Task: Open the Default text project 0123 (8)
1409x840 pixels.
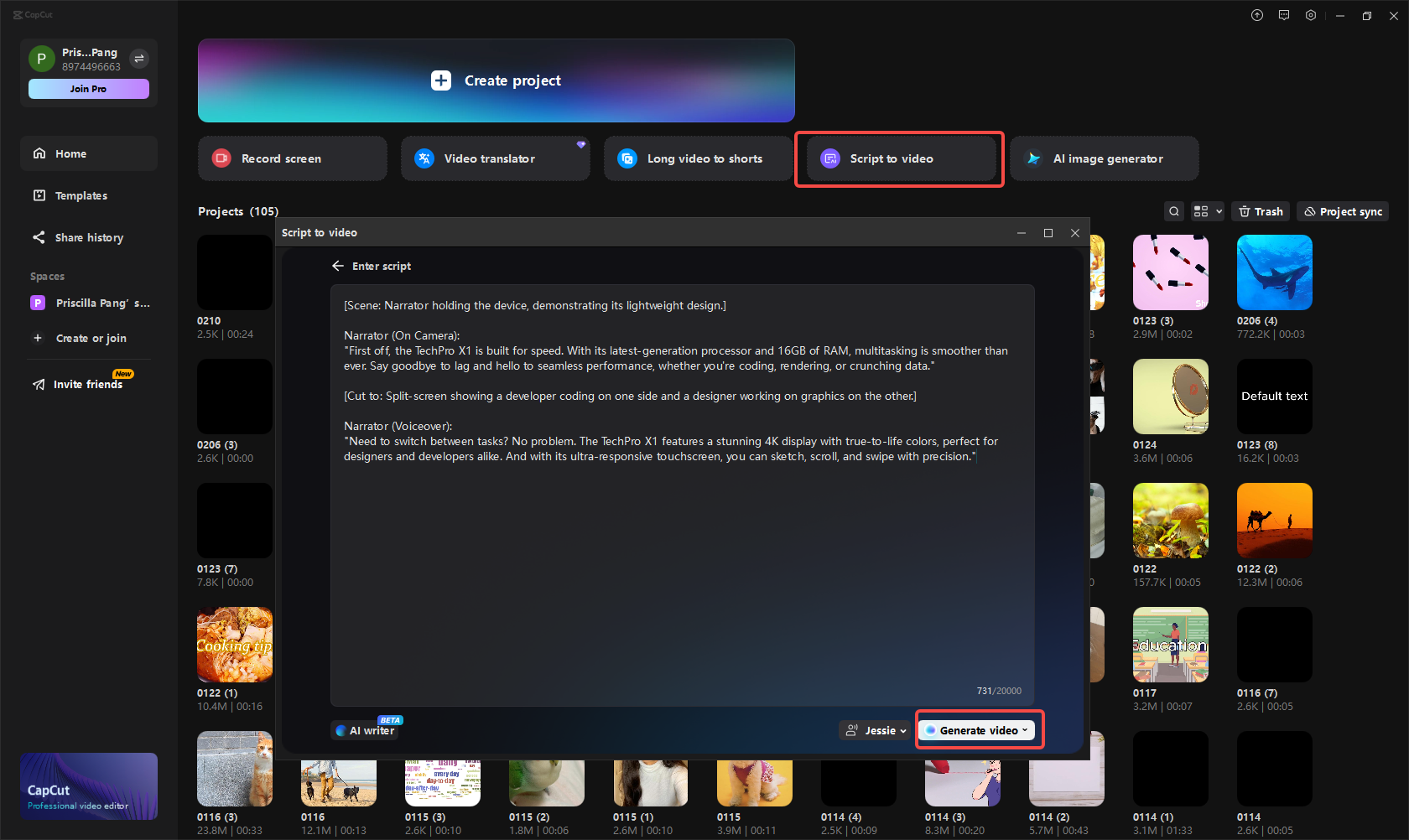Action: (x=1275, y=397)
